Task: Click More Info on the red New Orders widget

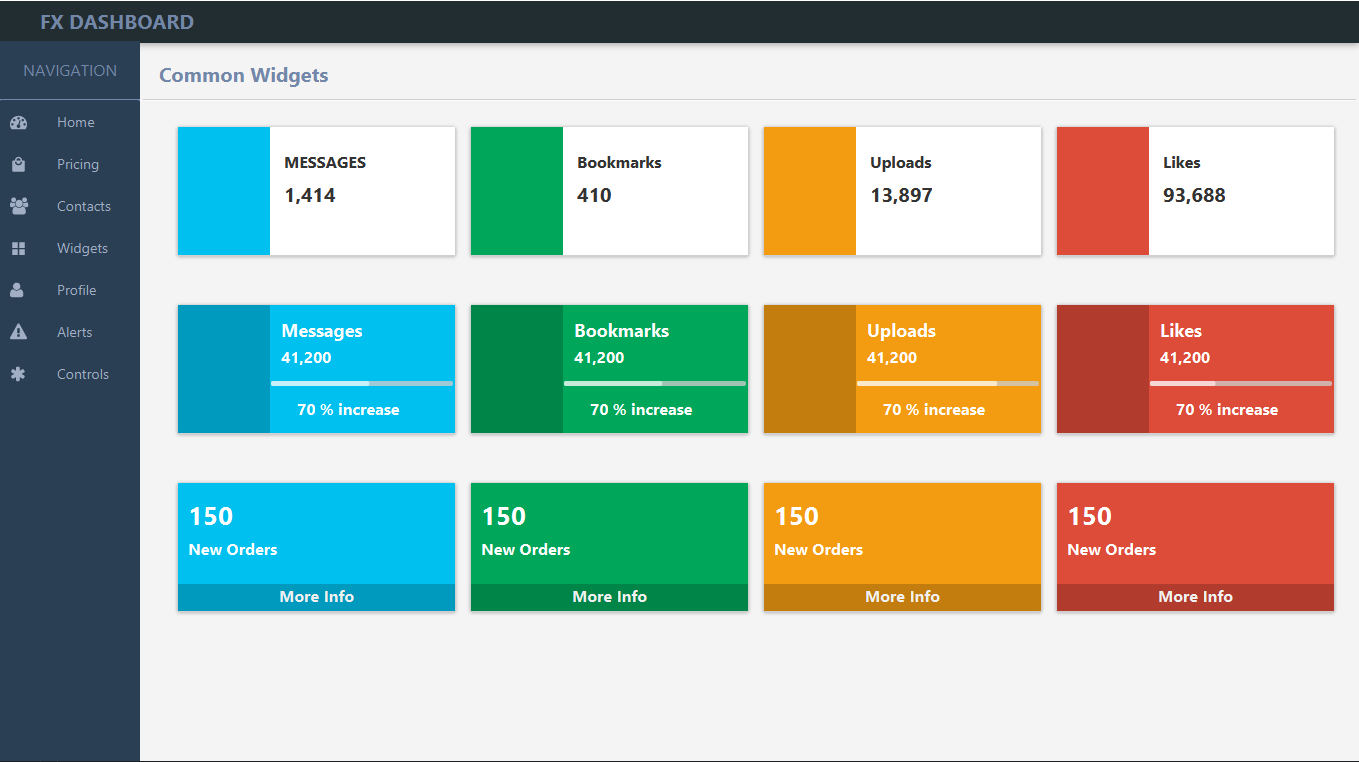Action: [x=1195, y=597]
